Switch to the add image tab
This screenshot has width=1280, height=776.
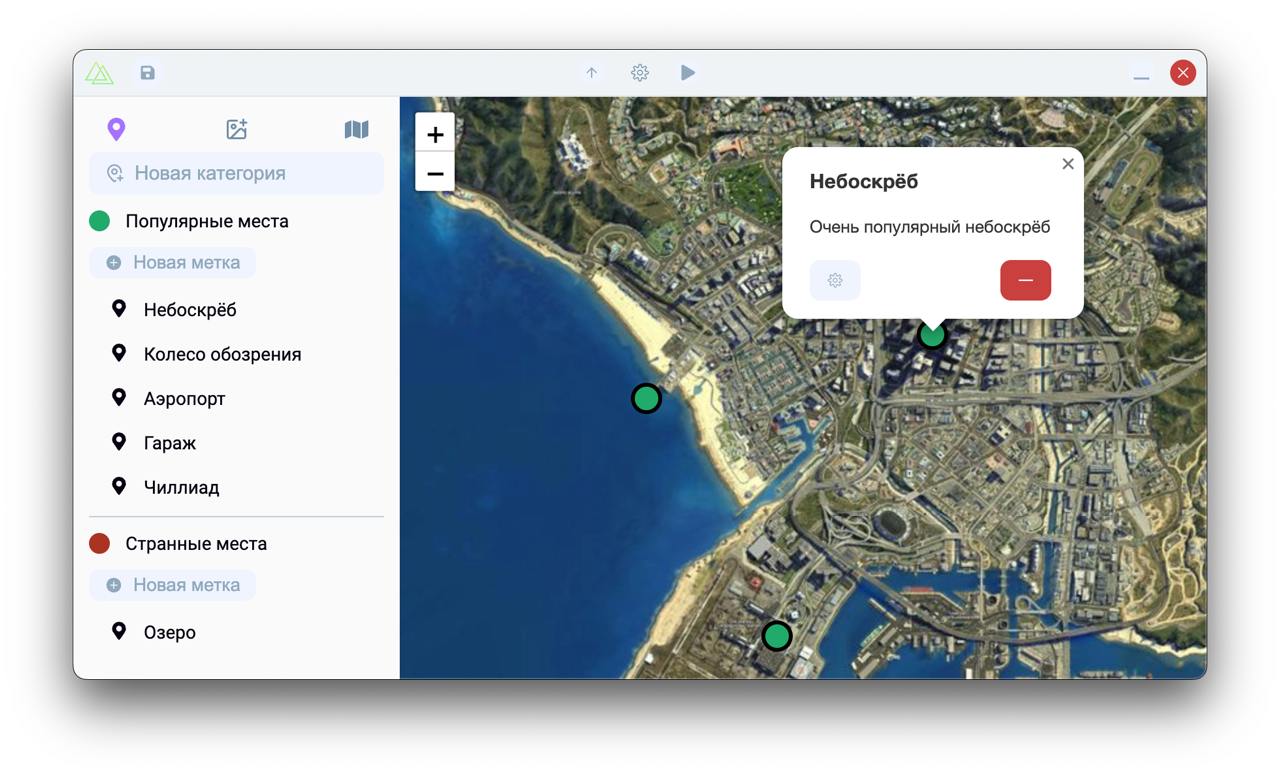coord(237,129)
